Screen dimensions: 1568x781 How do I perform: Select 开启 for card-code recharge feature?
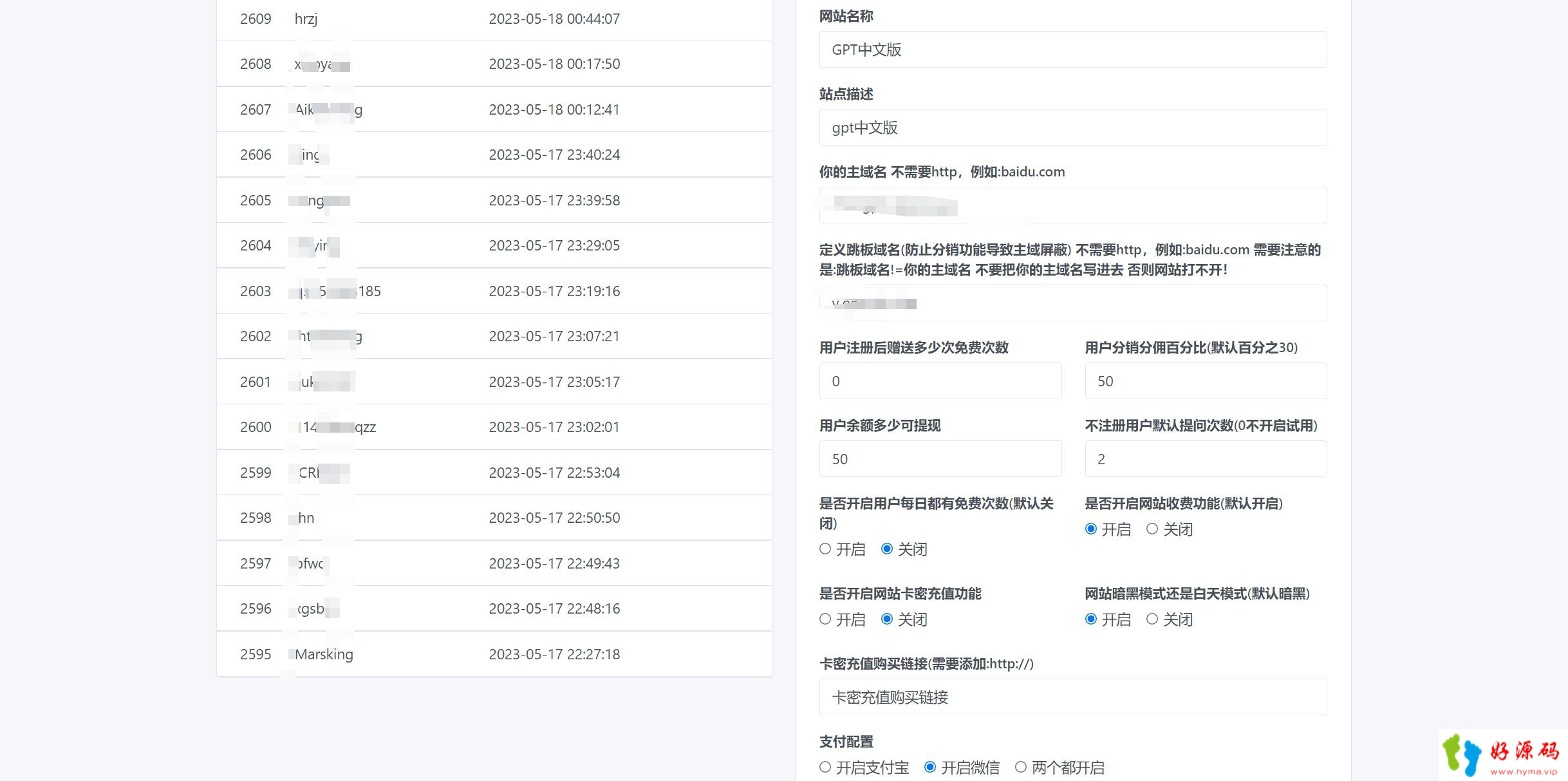[825, 619]
